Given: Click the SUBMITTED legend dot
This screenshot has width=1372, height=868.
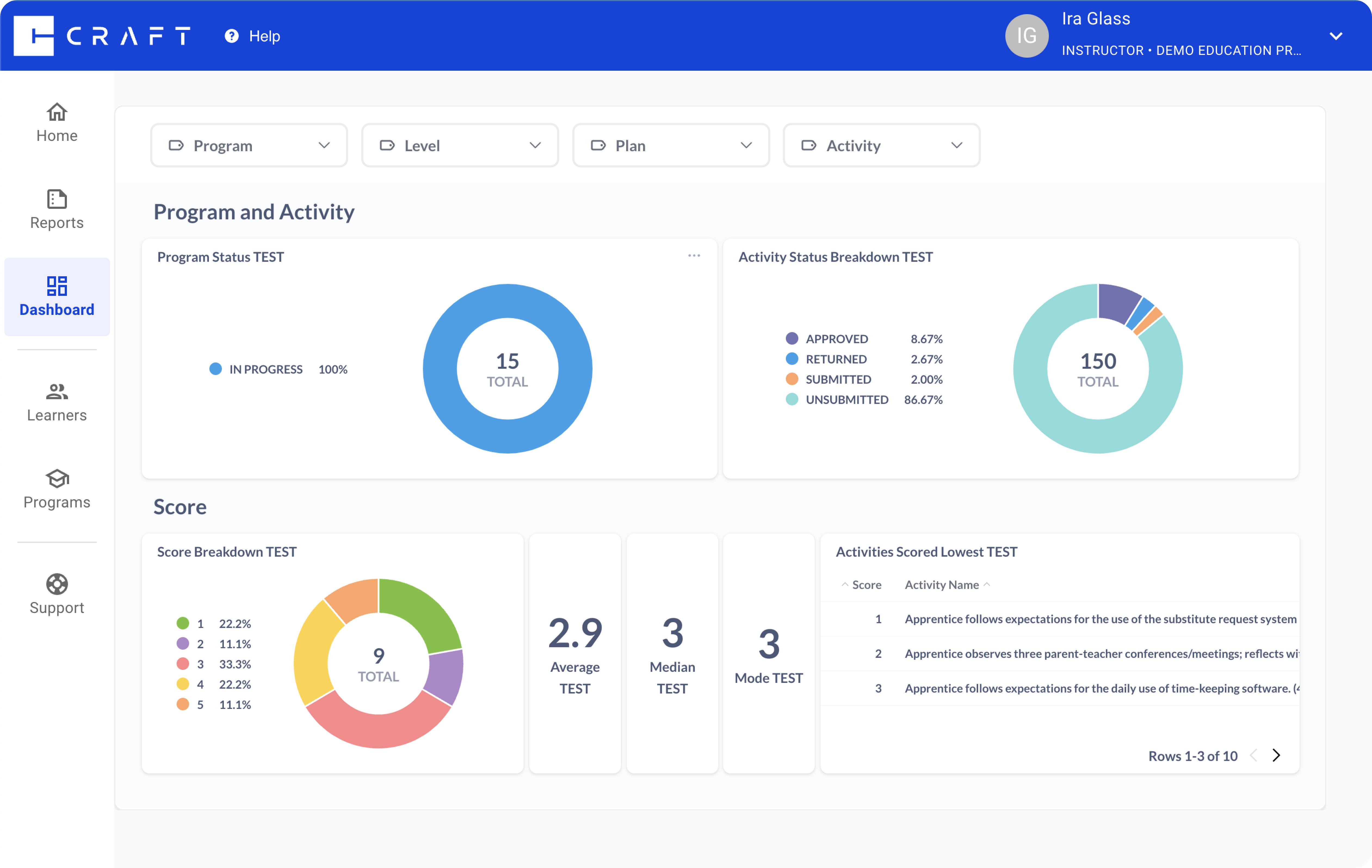Looking at the screenshot, I should point(792,379).
